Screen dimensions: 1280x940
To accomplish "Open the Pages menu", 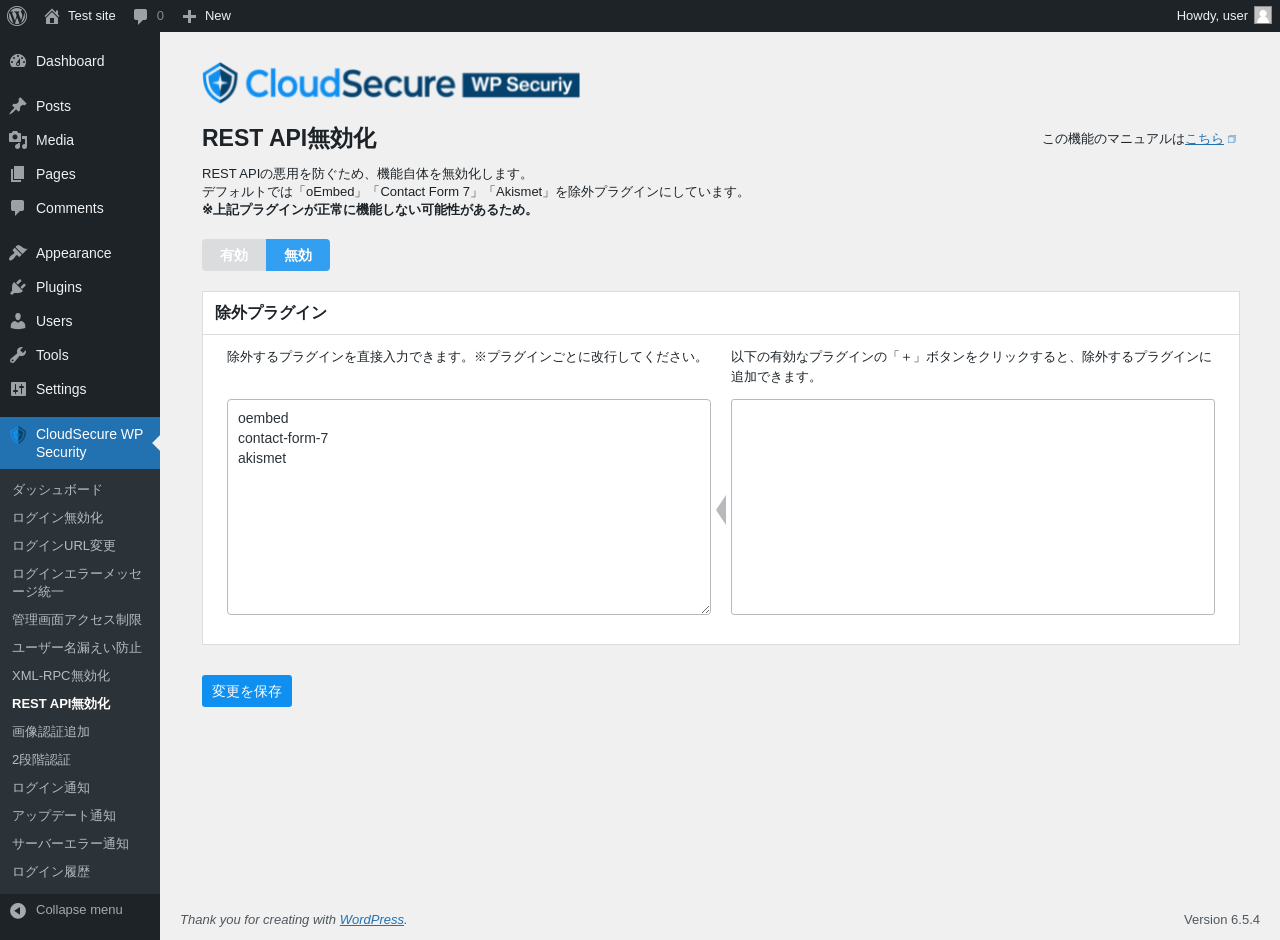I will [80, 174].
